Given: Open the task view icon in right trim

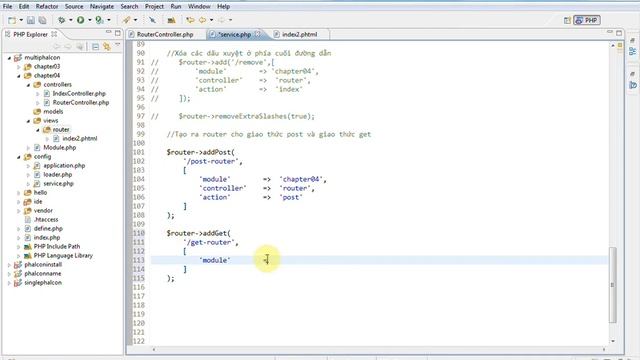Looking at the screenshot, I should 633,85.
